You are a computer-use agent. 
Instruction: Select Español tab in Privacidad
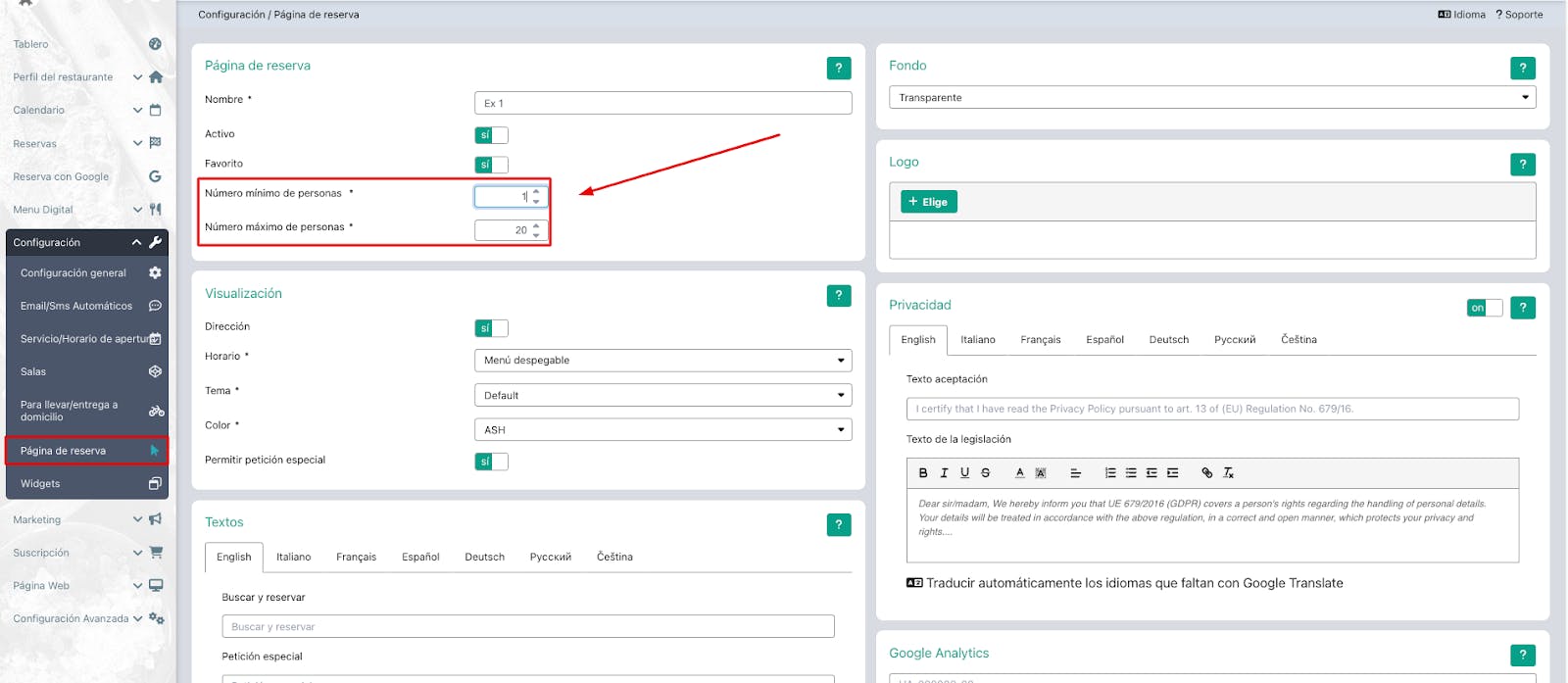(x=1104, y=339)
